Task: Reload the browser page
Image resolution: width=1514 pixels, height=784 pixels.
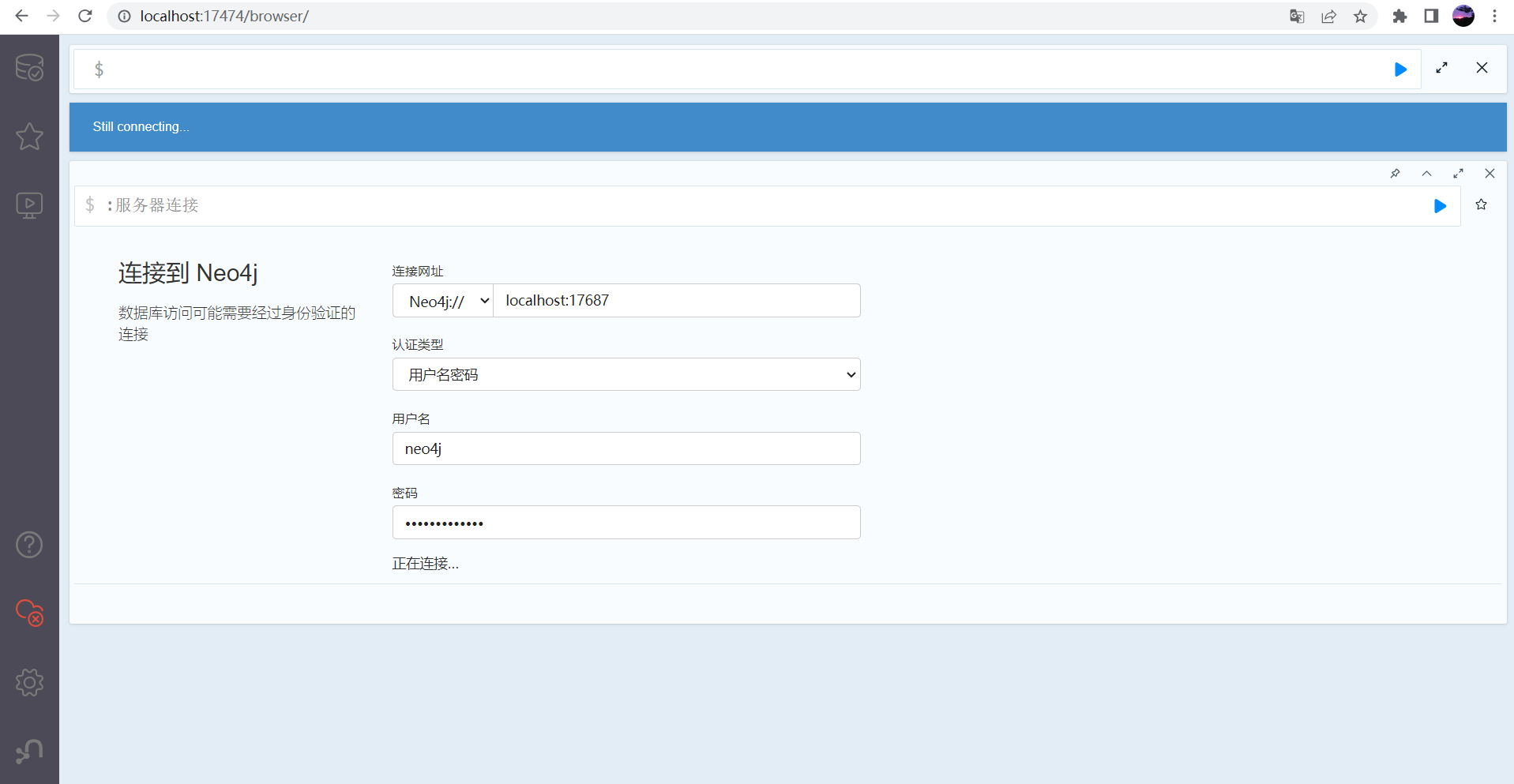Action: click(x=85, y=16)
